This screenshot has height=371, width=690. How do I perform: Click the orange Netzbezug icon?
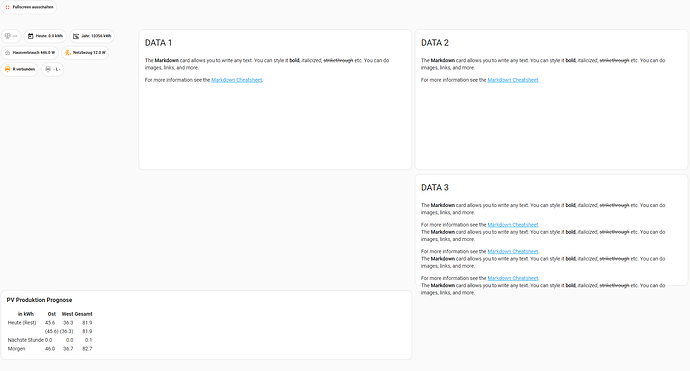[x=68, y=53]
